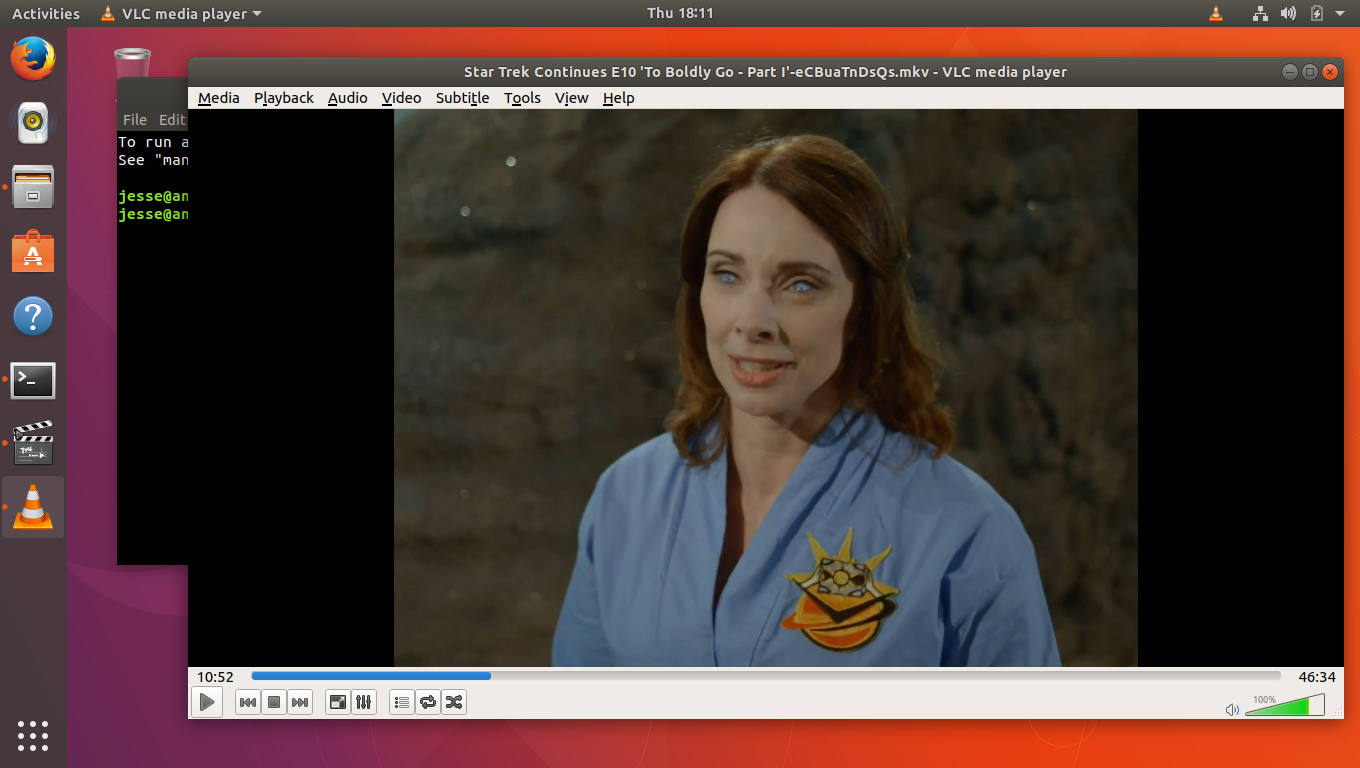Toggle loop repeat mode

(428, 702)
